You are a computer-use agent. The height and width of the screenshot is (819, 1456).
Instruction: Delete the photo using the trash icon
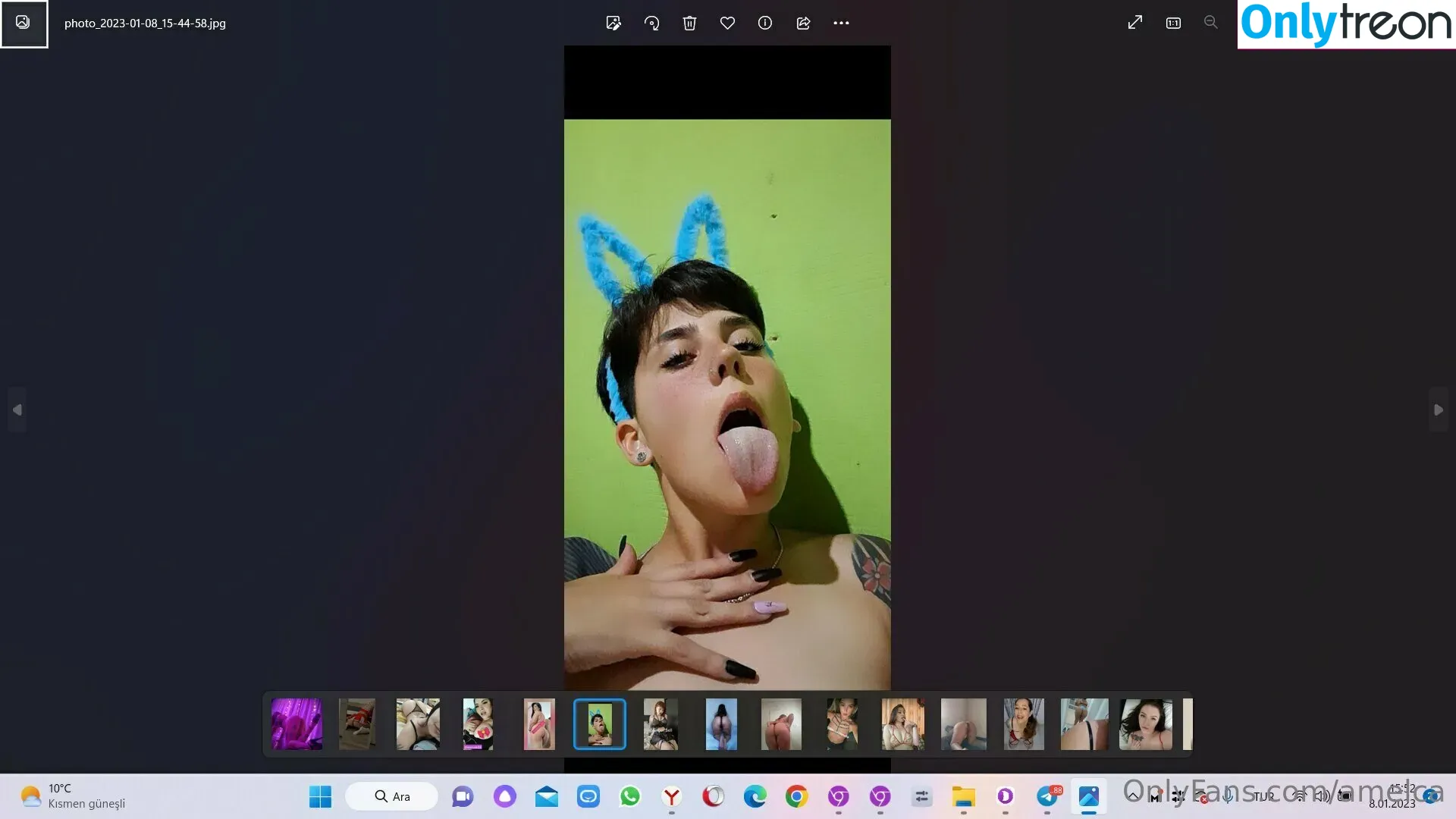[689, 23]
